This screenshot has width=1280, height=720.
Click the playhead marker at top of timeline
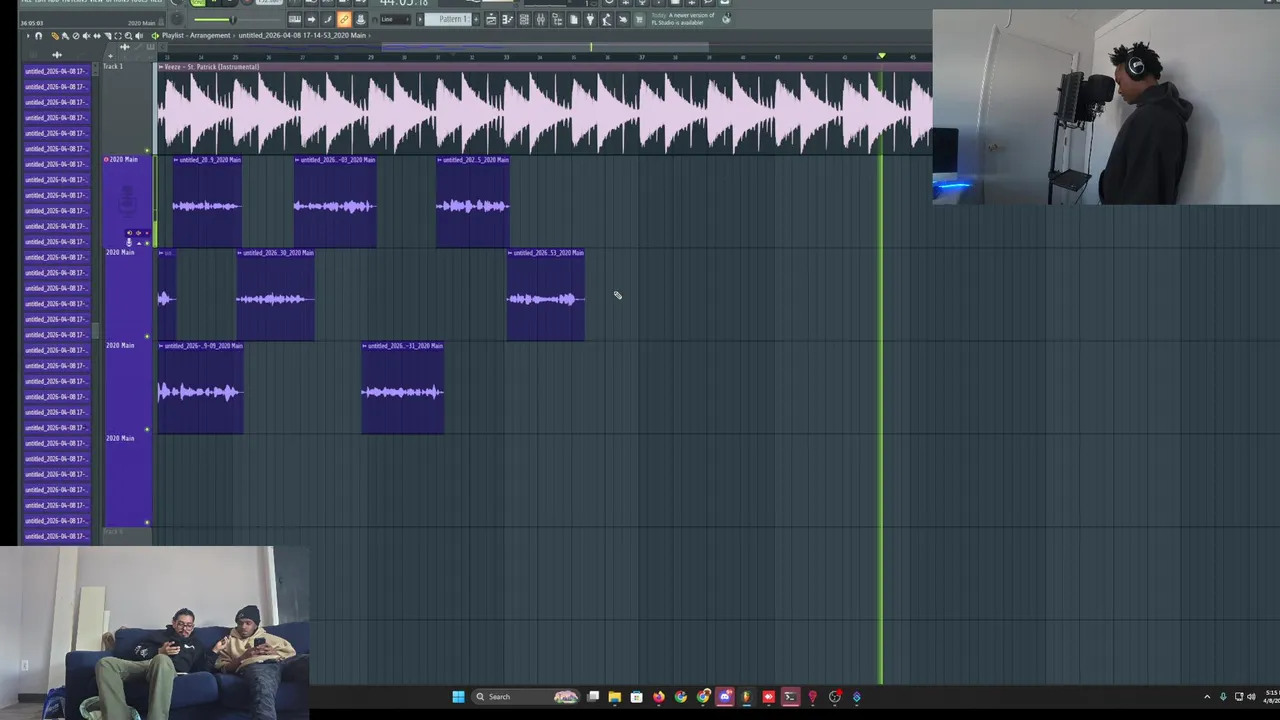click(x=881, y=56)
